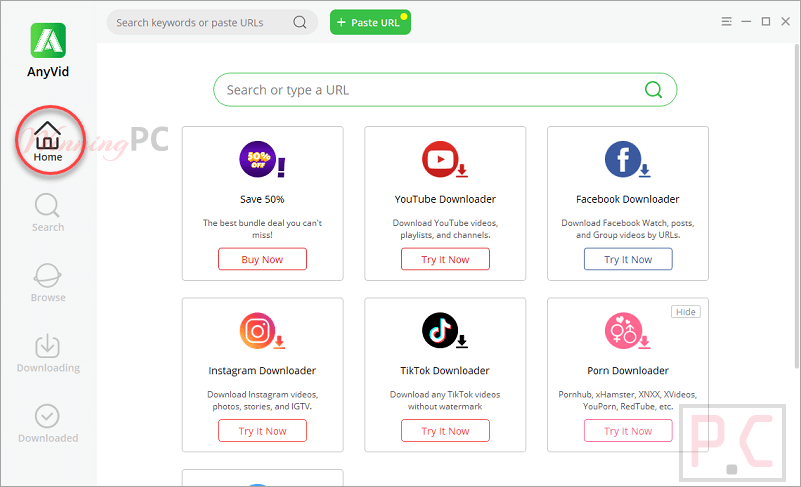801x487 pixels.
Task: Click 'The best bundle deal you can't miss!' text
Action: point(262,229)
